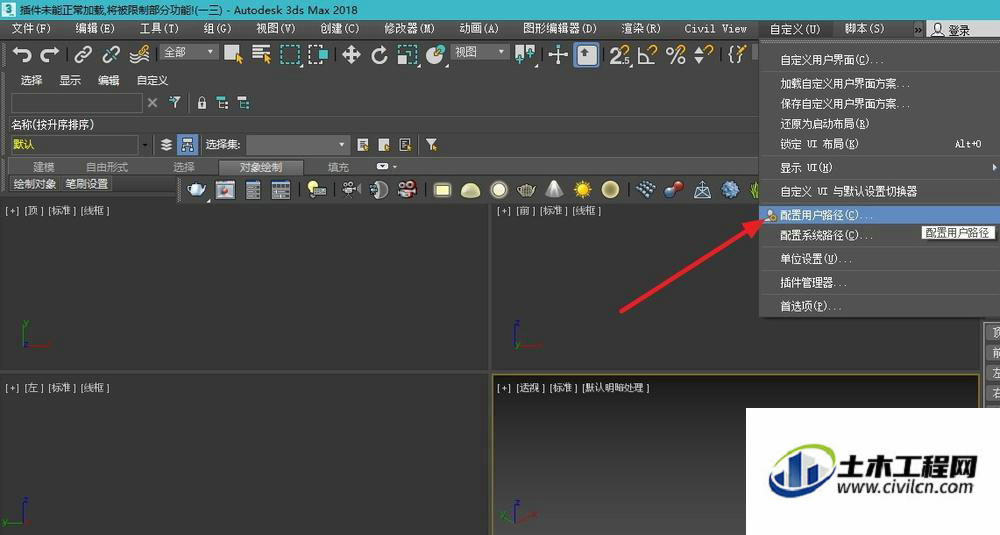The width and height of the screenshot is (1000, 535).
Task: Switch to the 自由形式 ribbon tab
Action: tap(107, 167)
